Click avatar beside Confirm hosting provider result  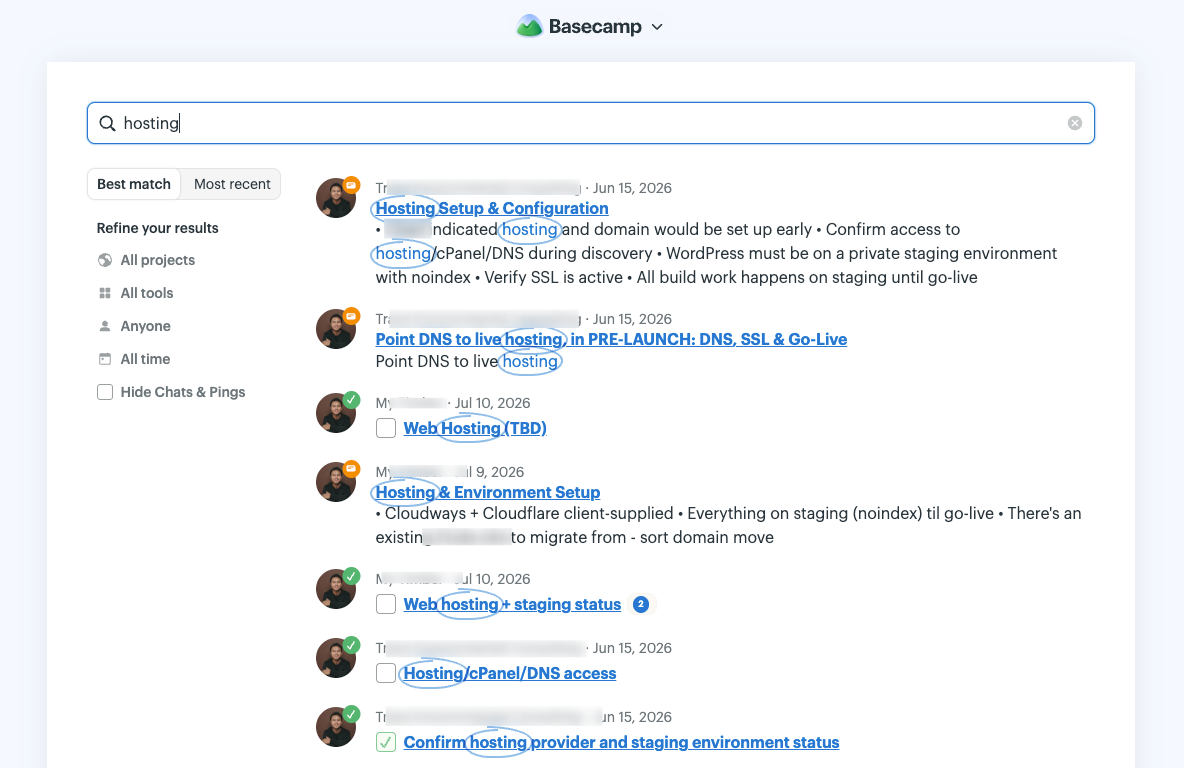click(336, 727)
